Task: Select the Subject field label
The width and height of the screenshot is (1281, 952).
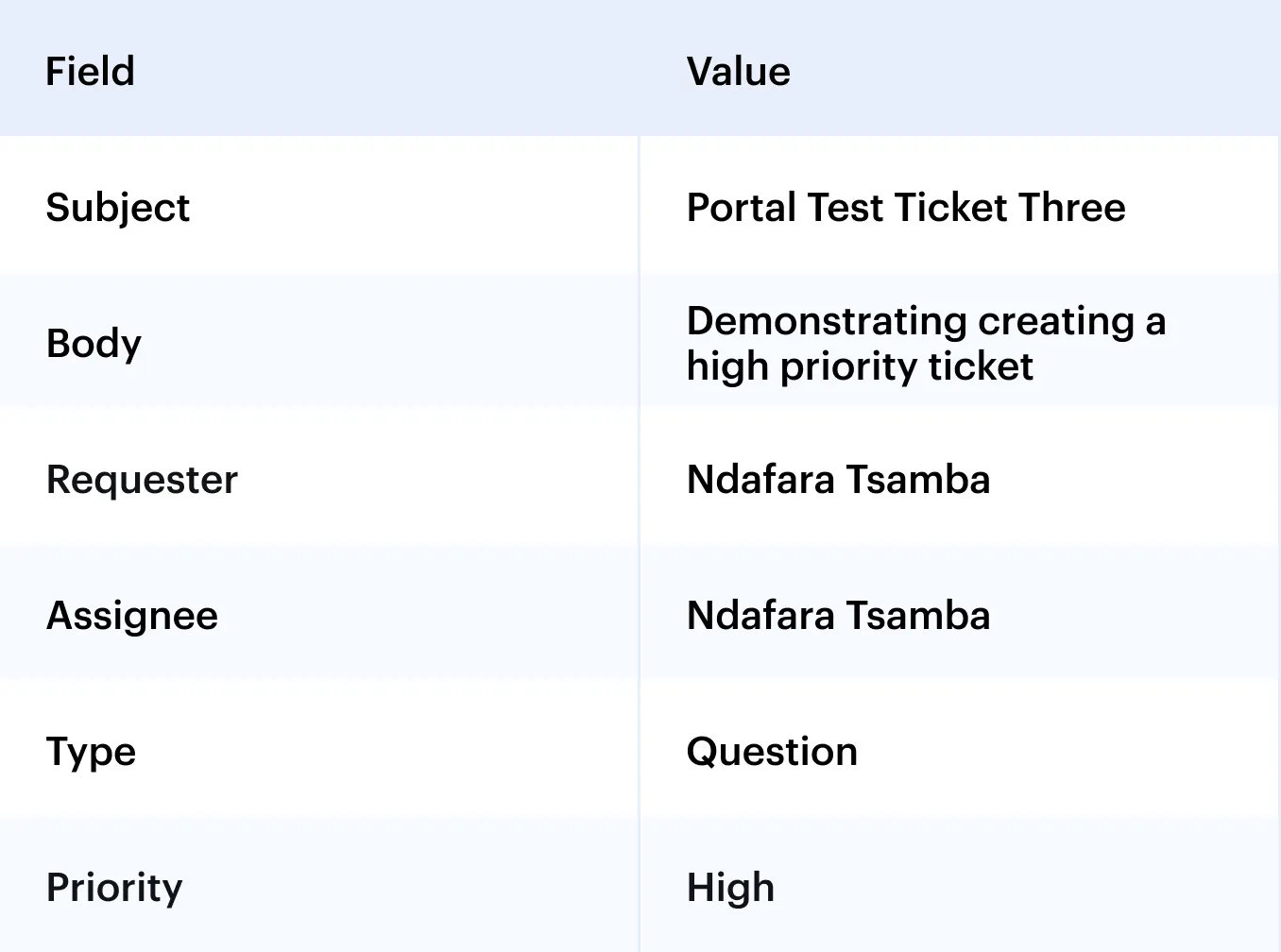Action: point(118,208)
